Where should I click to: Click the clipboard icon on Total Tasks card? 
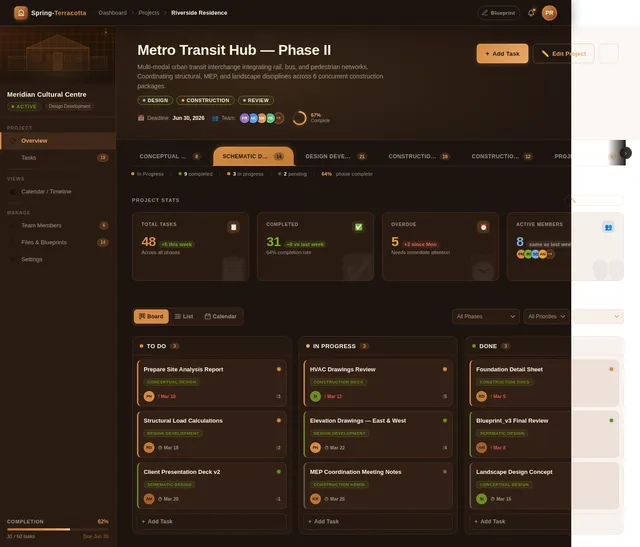pyautogui.click(x=233, y=227)
